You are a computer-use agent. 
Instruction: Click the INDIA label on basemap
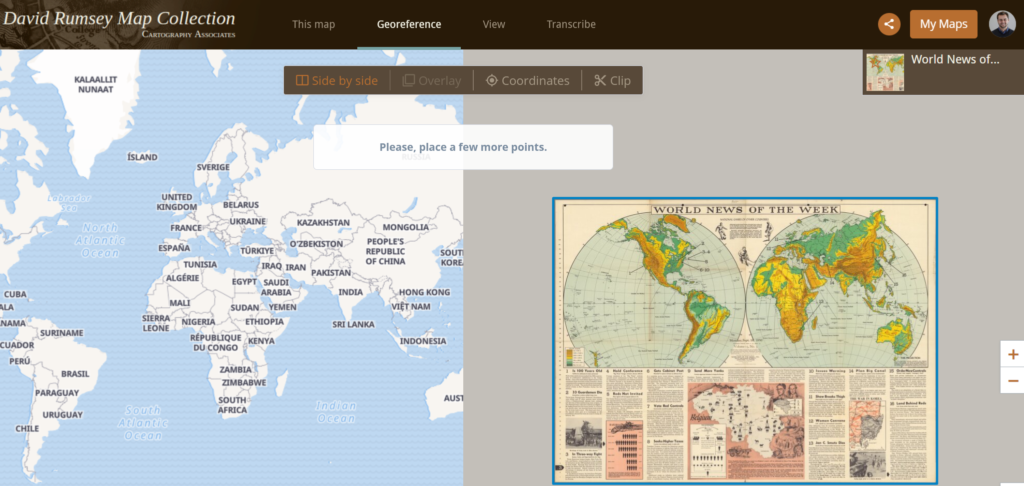351,292
